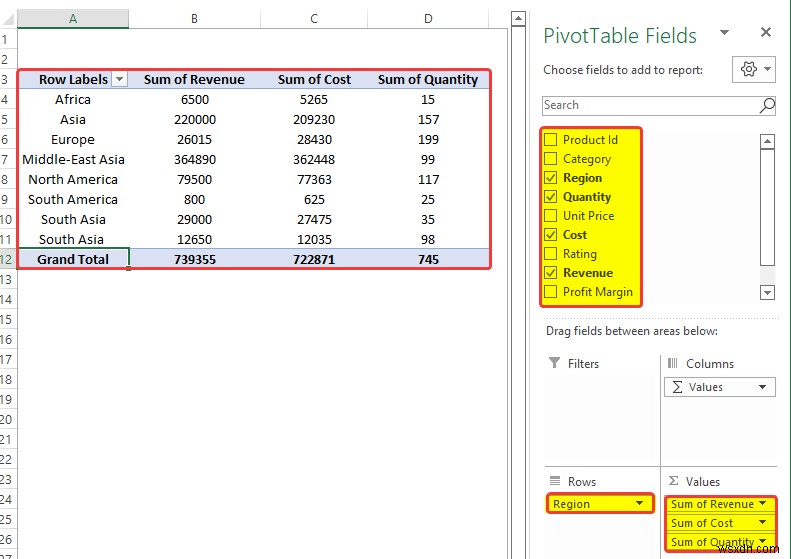Viewport: 791px width, 559px height.
Task: Open the PivotTable Fields task pane options arrow
Action: 724,33
